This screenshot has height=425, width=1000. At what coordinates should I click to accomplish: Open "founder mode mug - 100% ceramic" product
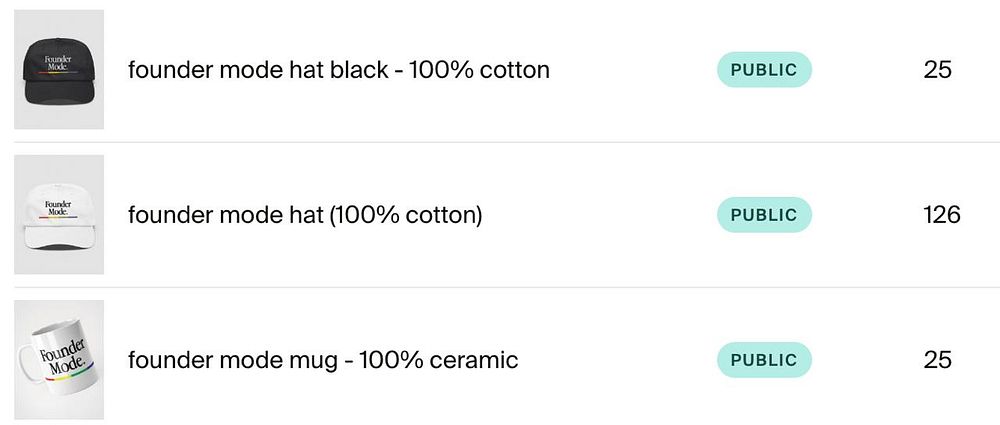click(x=322, y=360)
